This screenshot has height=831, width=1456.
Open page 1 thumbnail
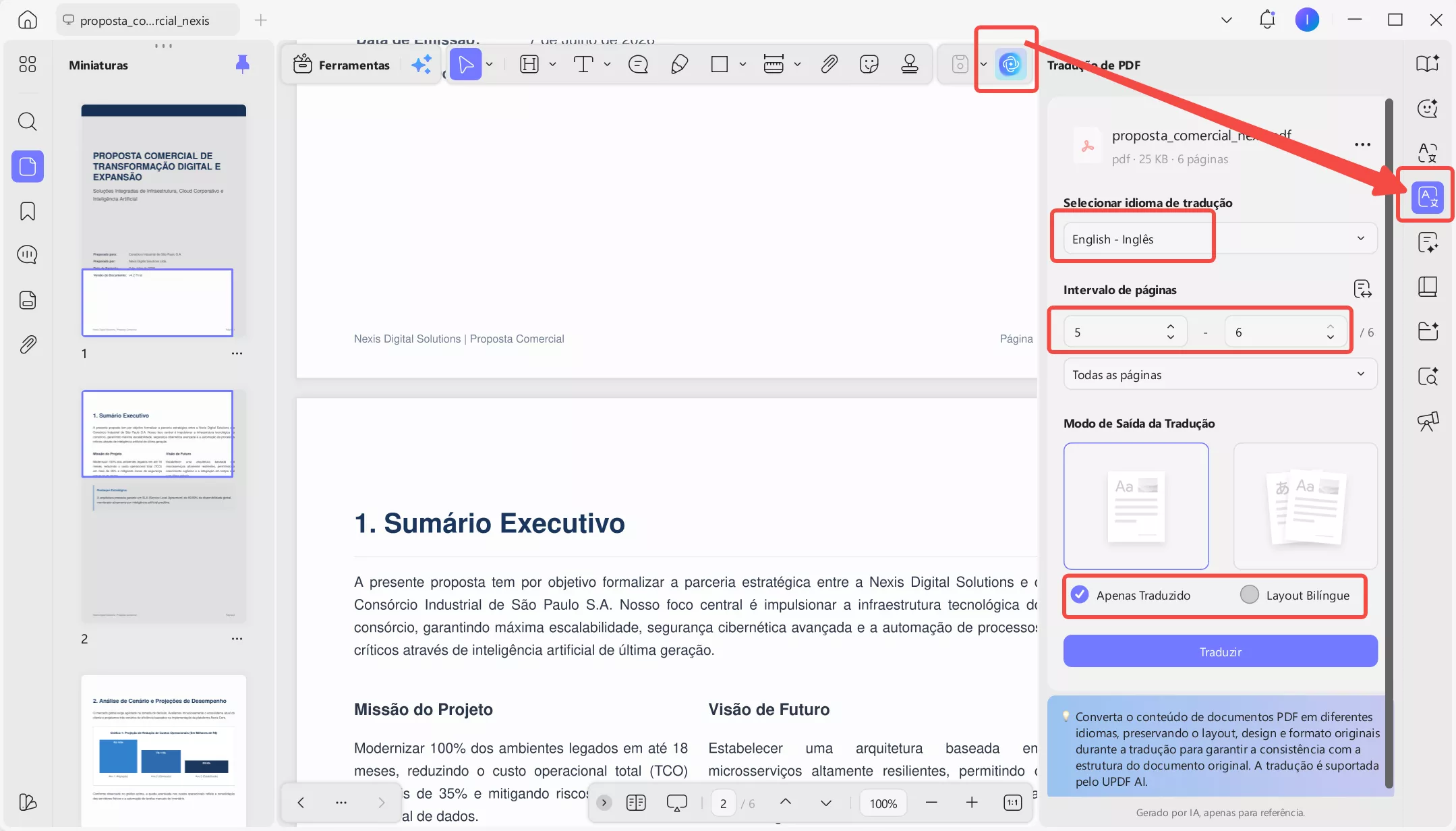coord(164,221)
